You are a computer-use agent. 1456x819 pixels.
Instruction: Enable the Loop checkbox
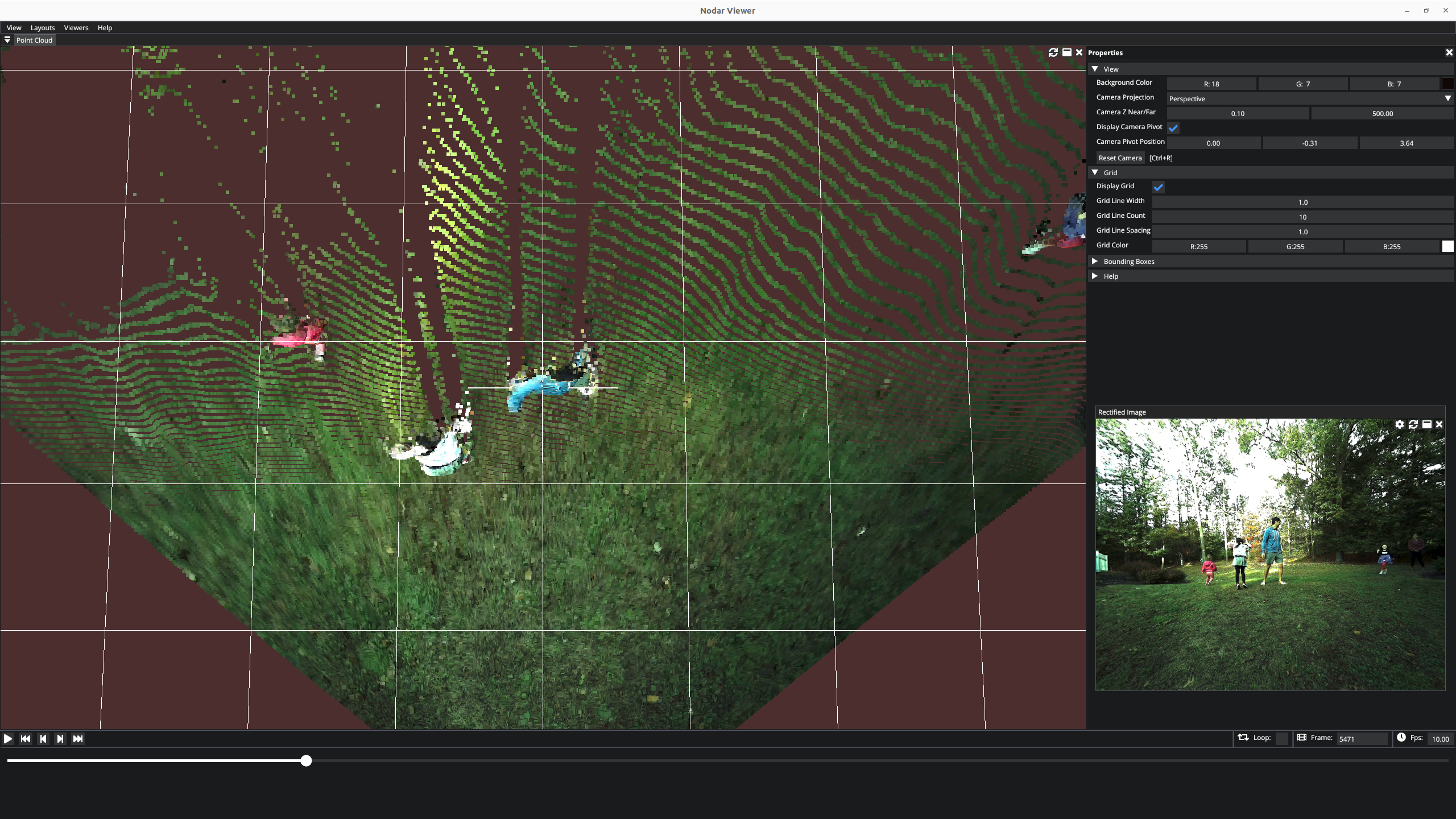click(x=1282, y=738)
